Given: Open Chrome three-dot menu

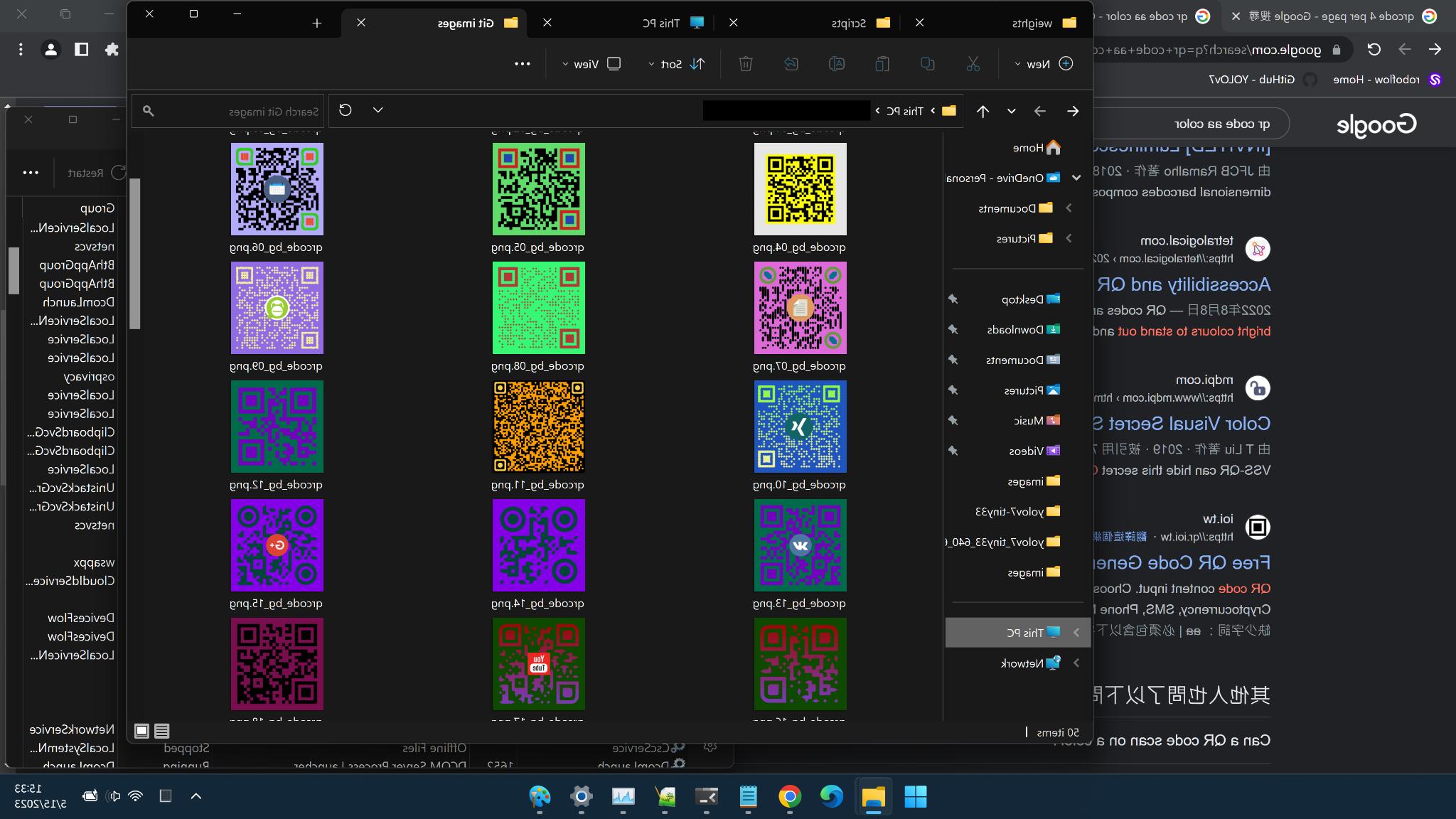Looking at the screenshot, I should (21, 49).
